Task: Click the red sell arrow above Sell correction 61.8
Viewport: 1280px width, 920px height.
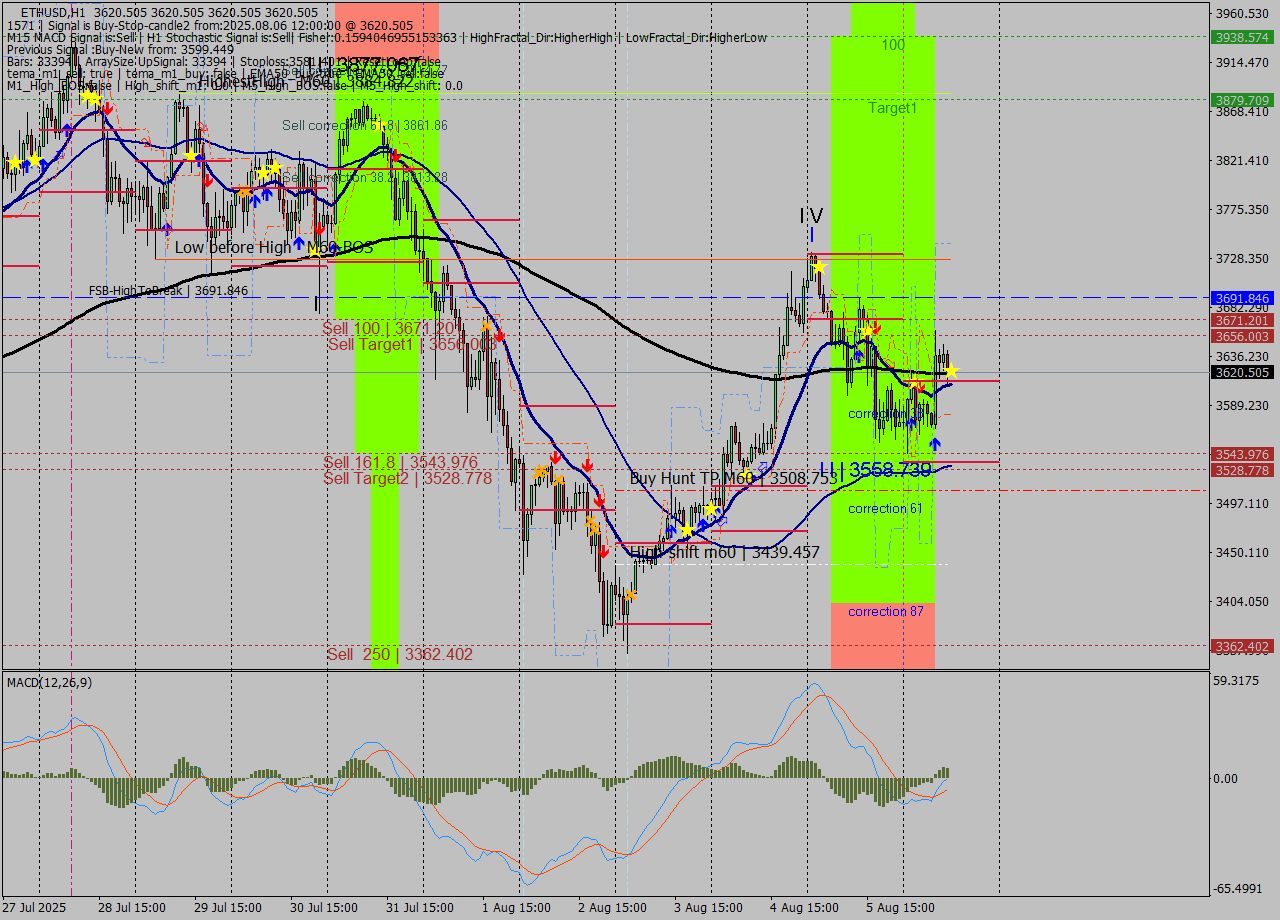Action: click(397, 155)
